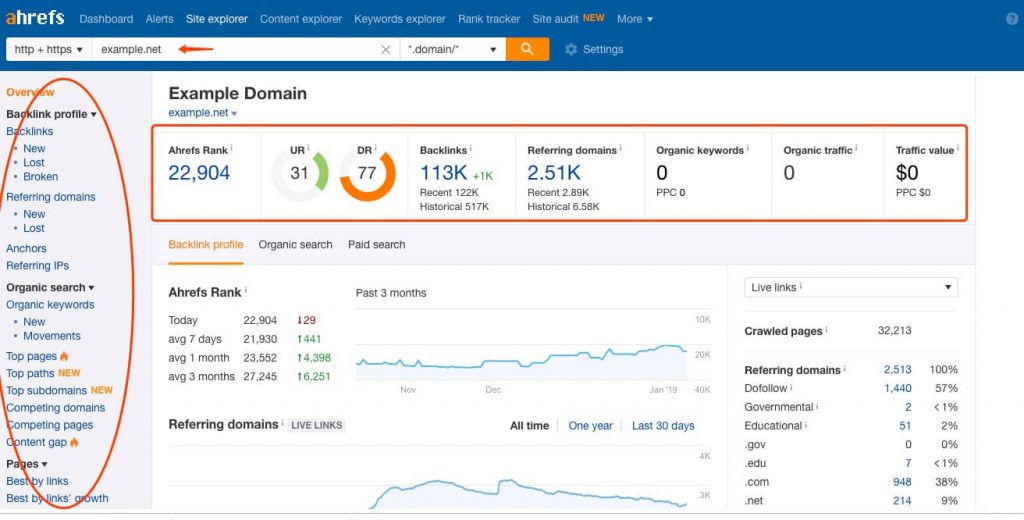The width and height of the screenshot is (1024, 520).
Task: Click the 51 Educational count
Action: pos(905,426)
